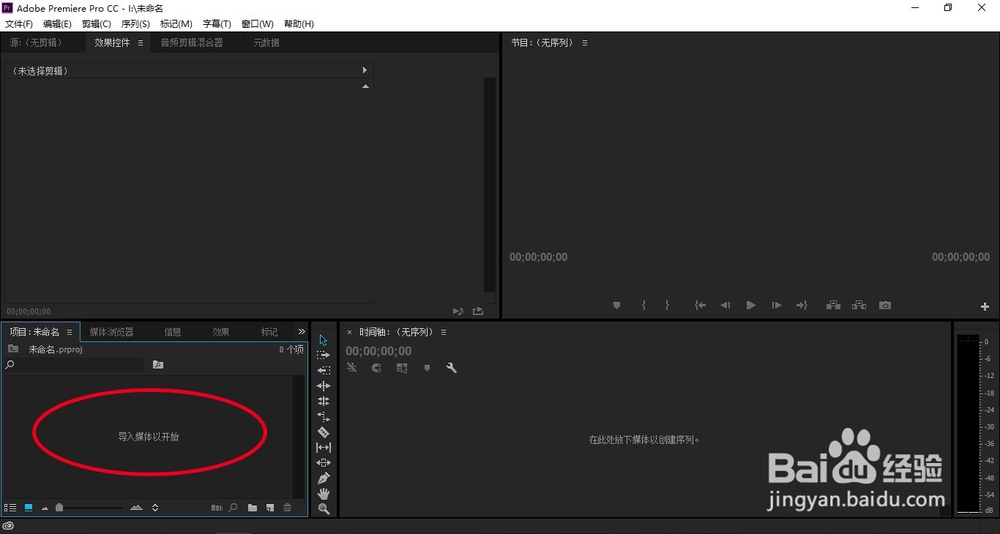Select the Track Select Backward tool
The height and width of the screenshot is (534, 1000).
[323, 370]
